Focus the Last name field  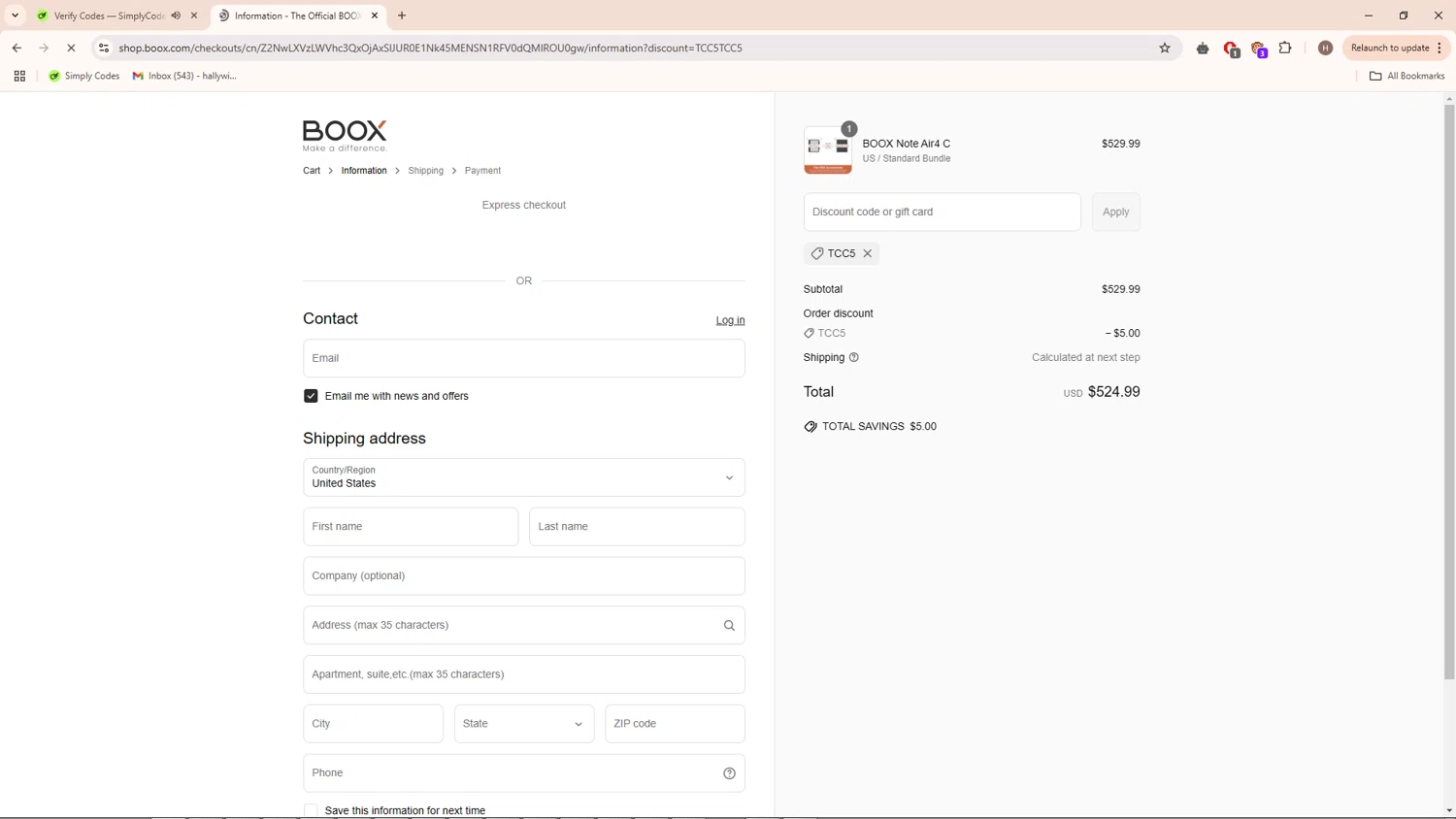pyautogui.click(x=637, y=527)
